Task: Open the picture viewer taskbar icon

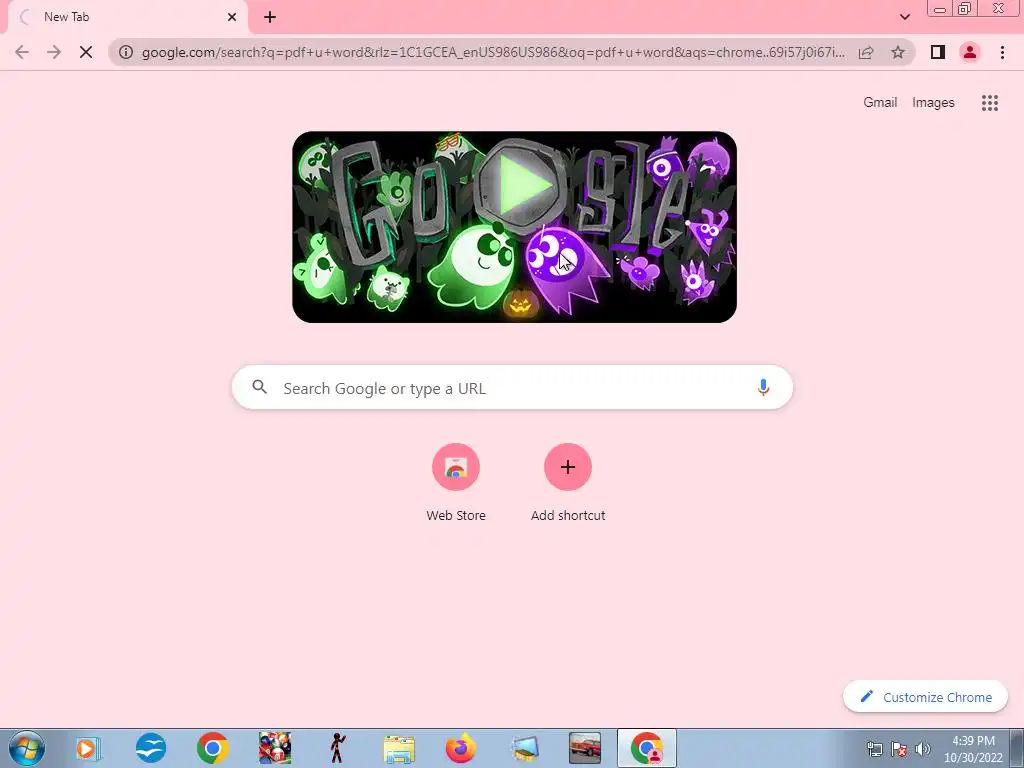Action: [x=523, y=748]
